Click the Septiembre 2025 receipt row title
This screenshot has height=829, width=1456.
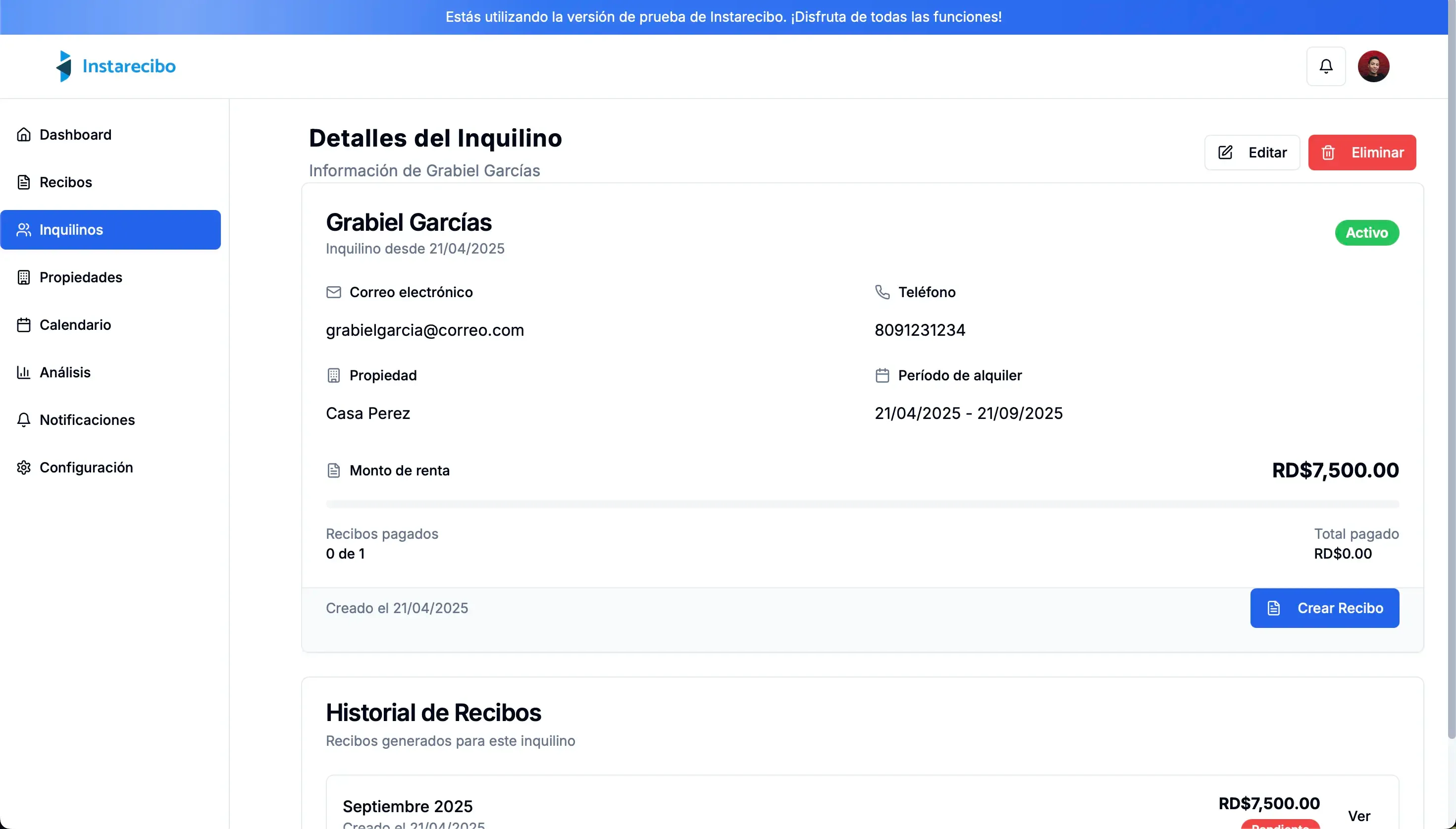[408, 806]
